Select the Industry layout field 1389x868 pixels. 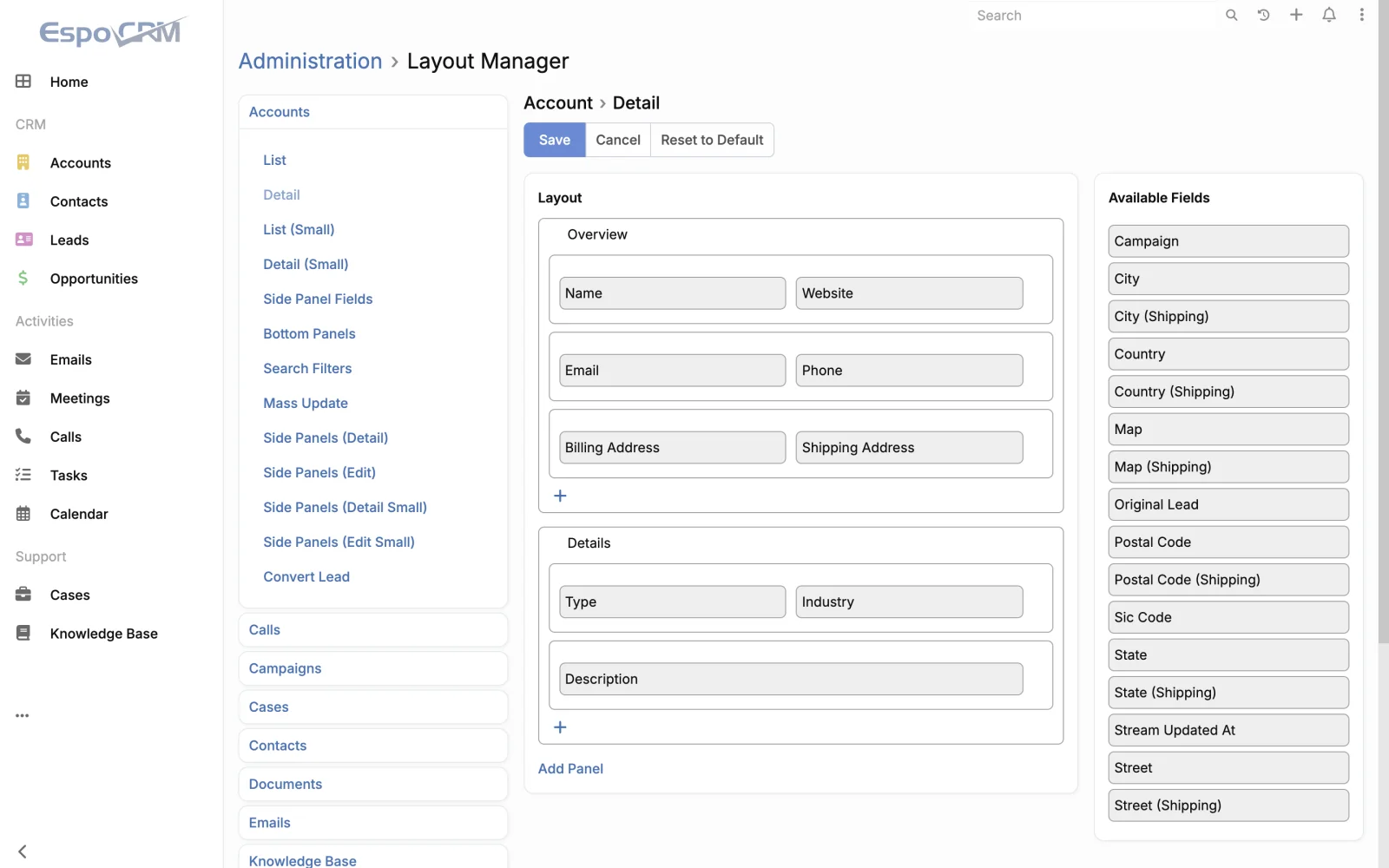coord(909,602)
